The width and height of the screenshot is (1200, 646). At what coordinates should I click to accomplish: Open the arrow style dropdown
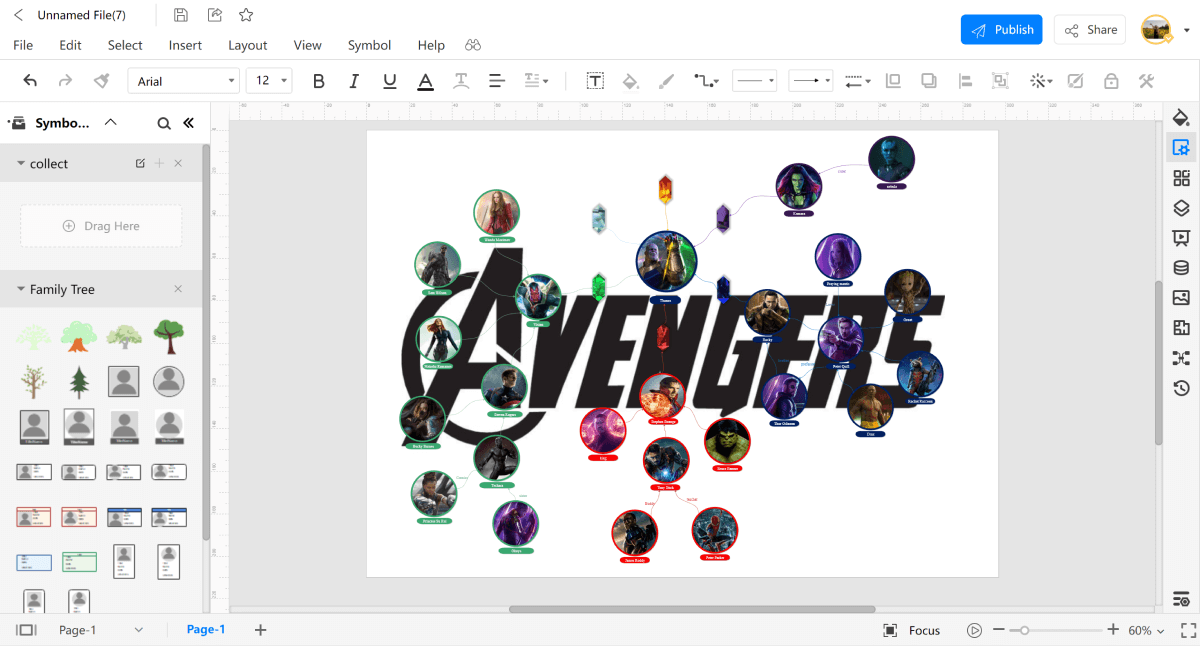(811, 81)
